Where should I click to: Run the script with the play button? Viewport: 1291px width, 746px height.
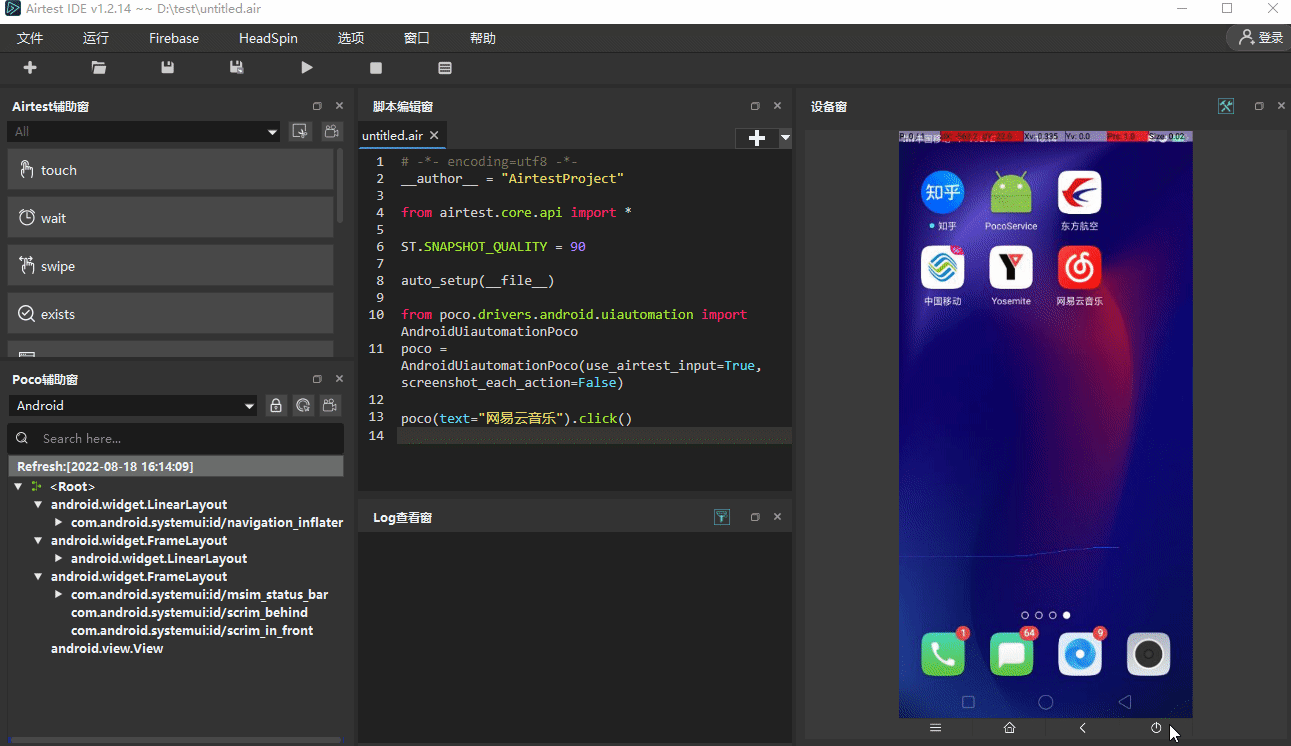pyautogui.click(x=307, y=68)
